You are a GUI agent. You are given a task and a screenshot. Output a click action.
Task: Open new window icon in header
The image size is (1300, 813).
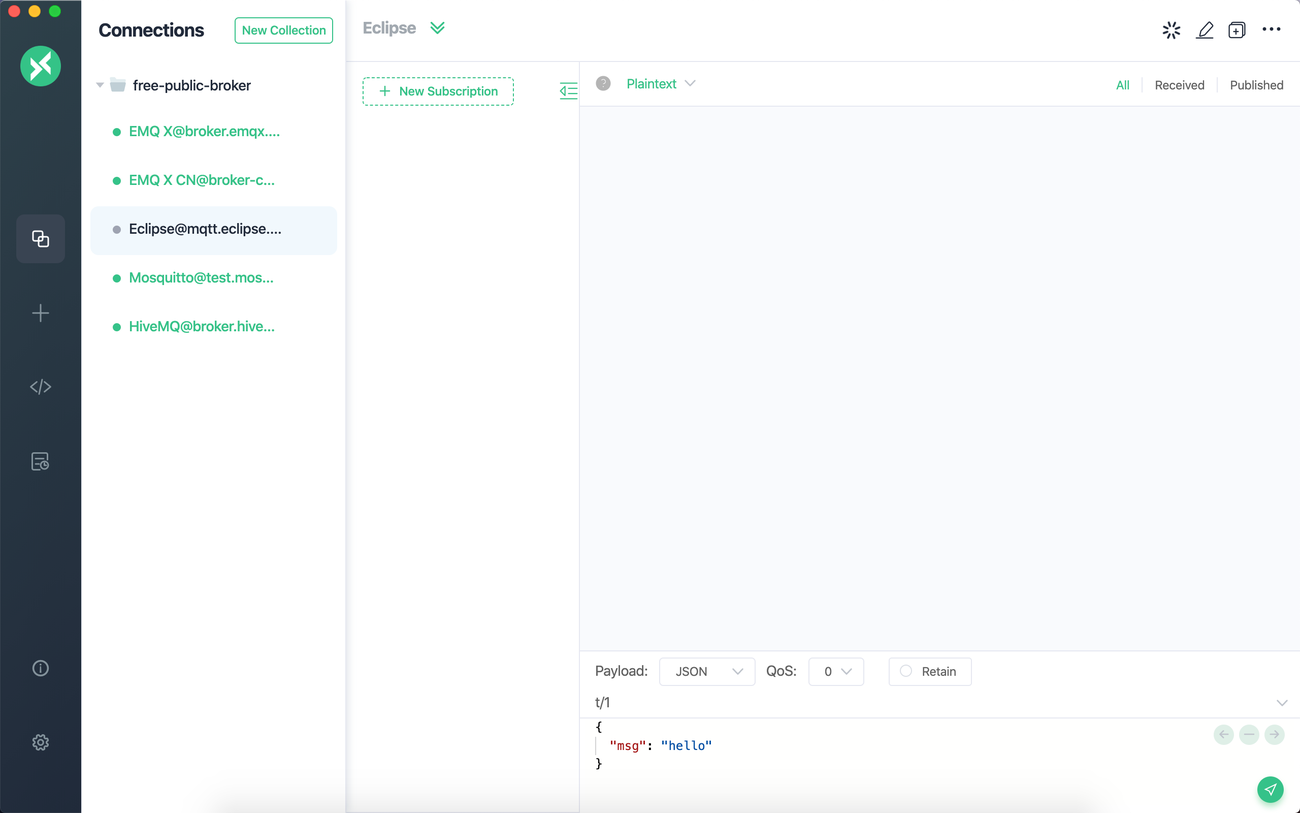[1237, 30]
